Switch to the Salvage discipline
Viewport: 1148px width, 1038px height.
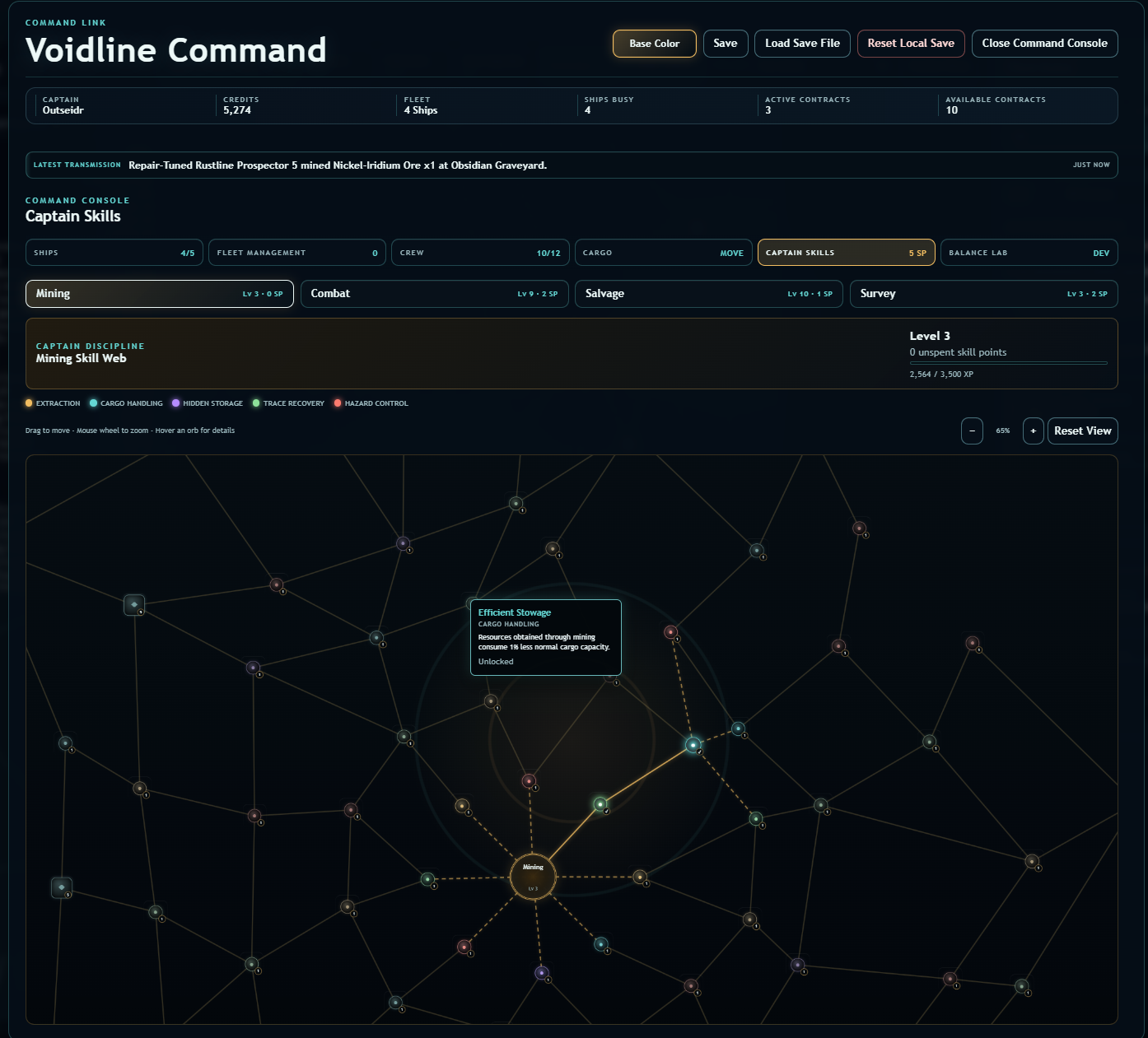click(x=709, y=294)
